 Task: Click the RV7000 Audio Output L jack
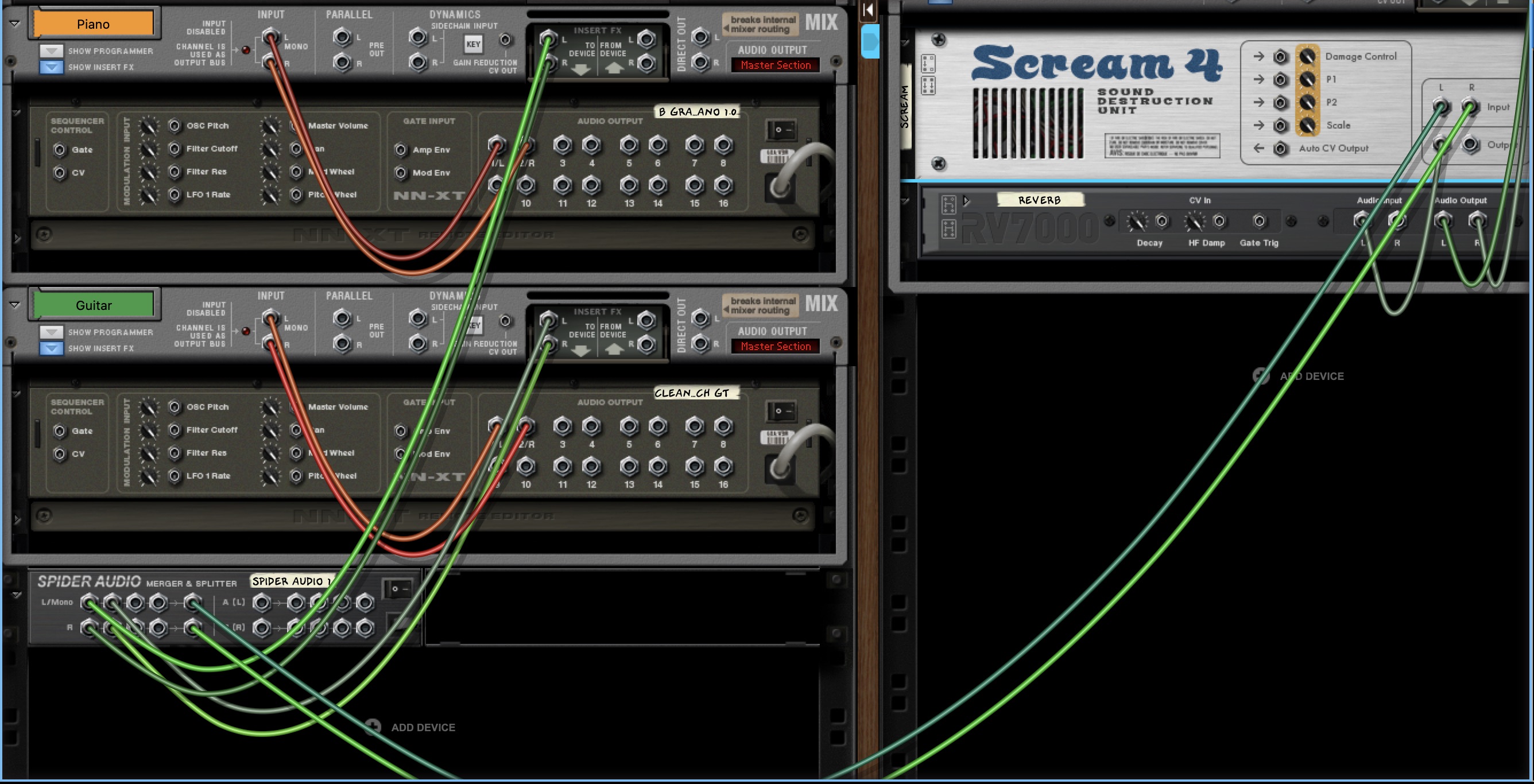(x=1442, y=221)
